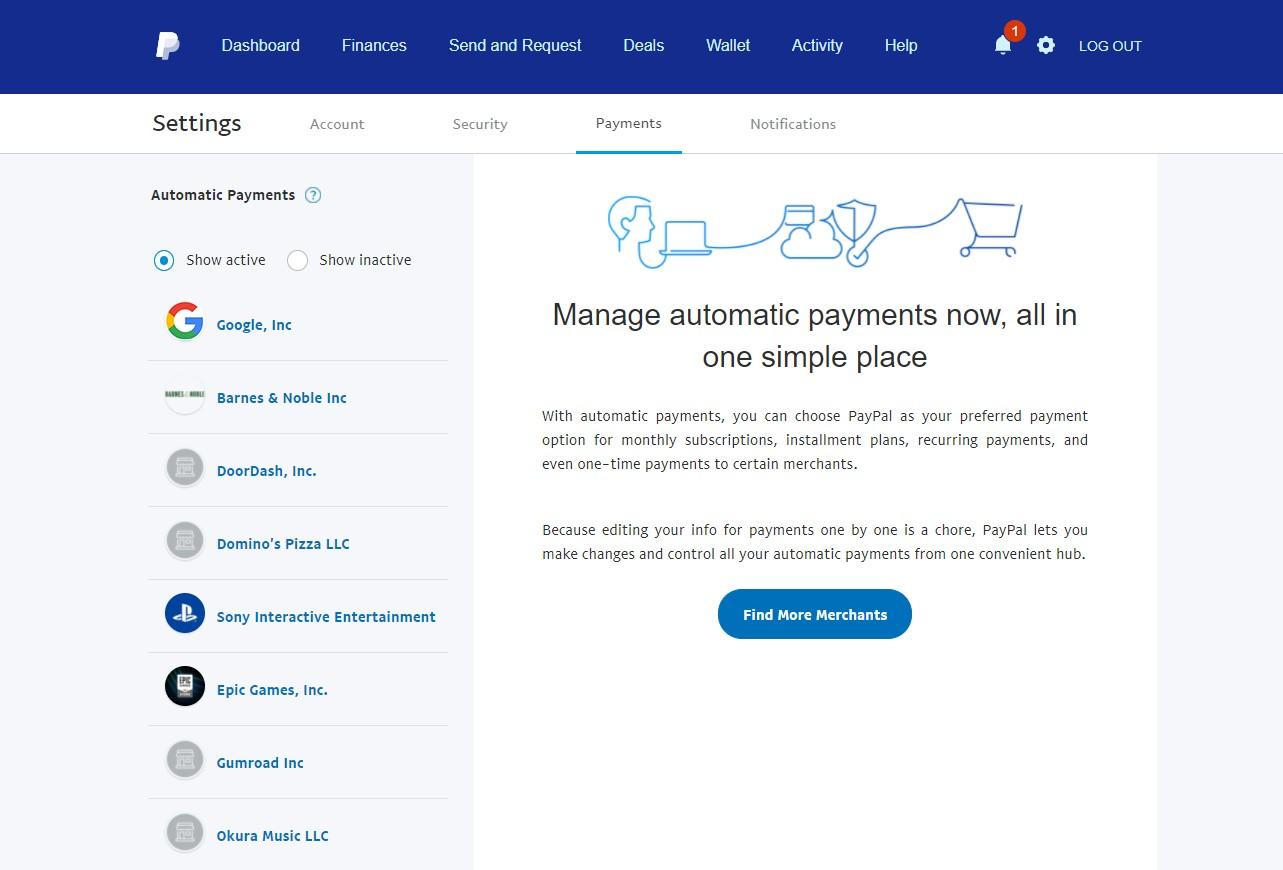Screen dimensions: 1283x870
Task: Click the Sony PlayStation logo icon
Action: [x=185, y=613]
